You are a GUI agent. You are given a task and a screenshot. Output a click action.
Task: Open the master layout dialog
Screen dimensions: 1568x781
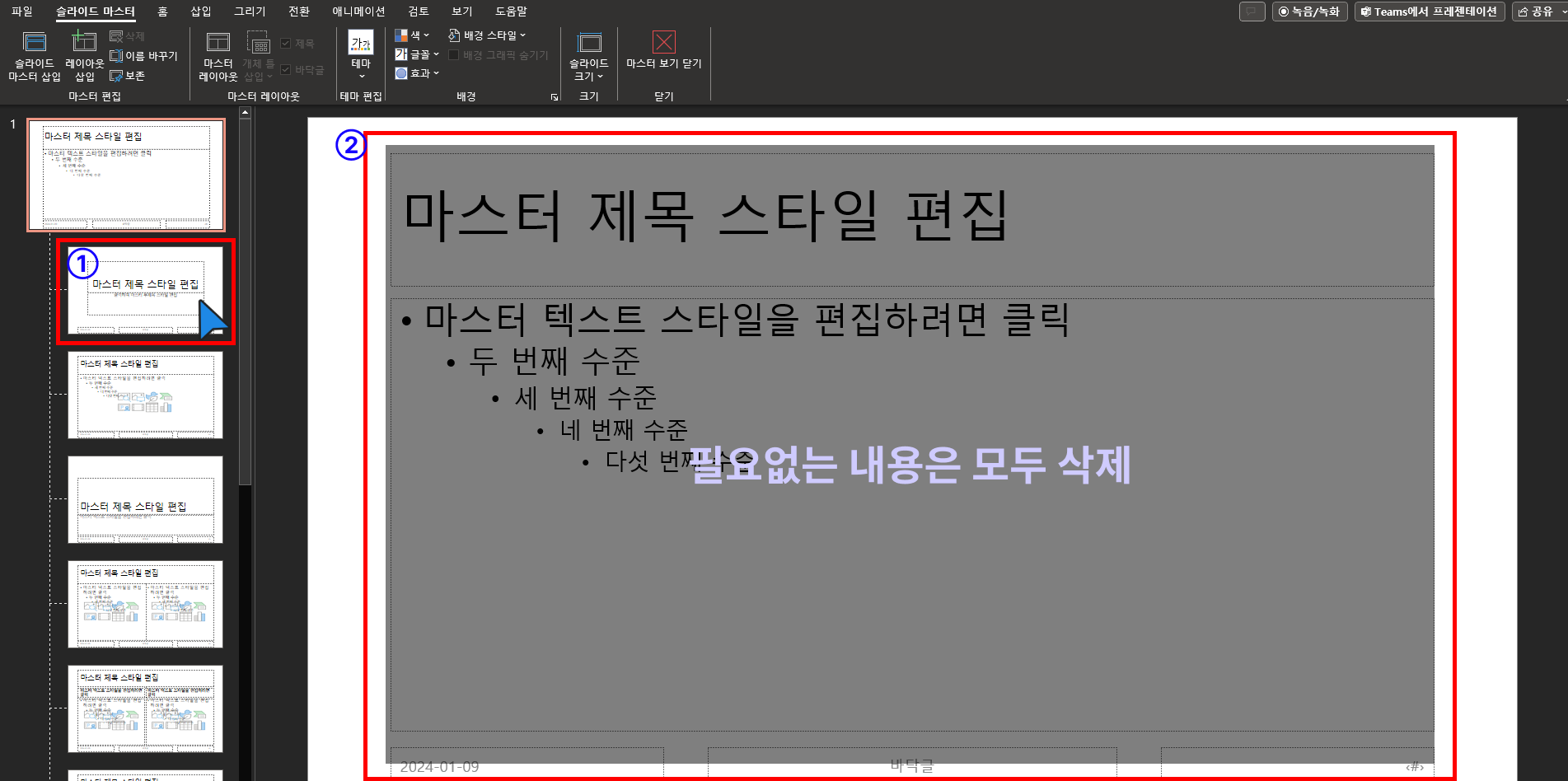pos(218,56)
